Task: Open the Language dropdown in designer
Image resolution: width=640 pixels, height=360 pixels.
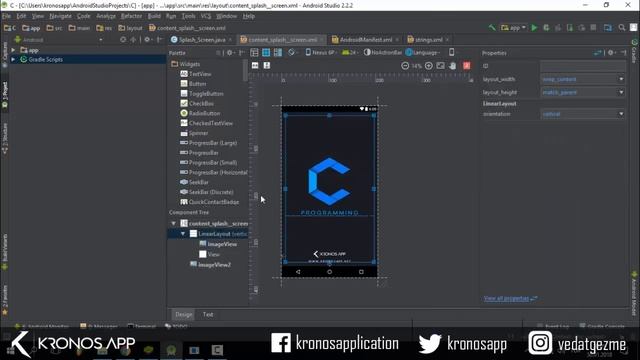Action: [423, 52]
